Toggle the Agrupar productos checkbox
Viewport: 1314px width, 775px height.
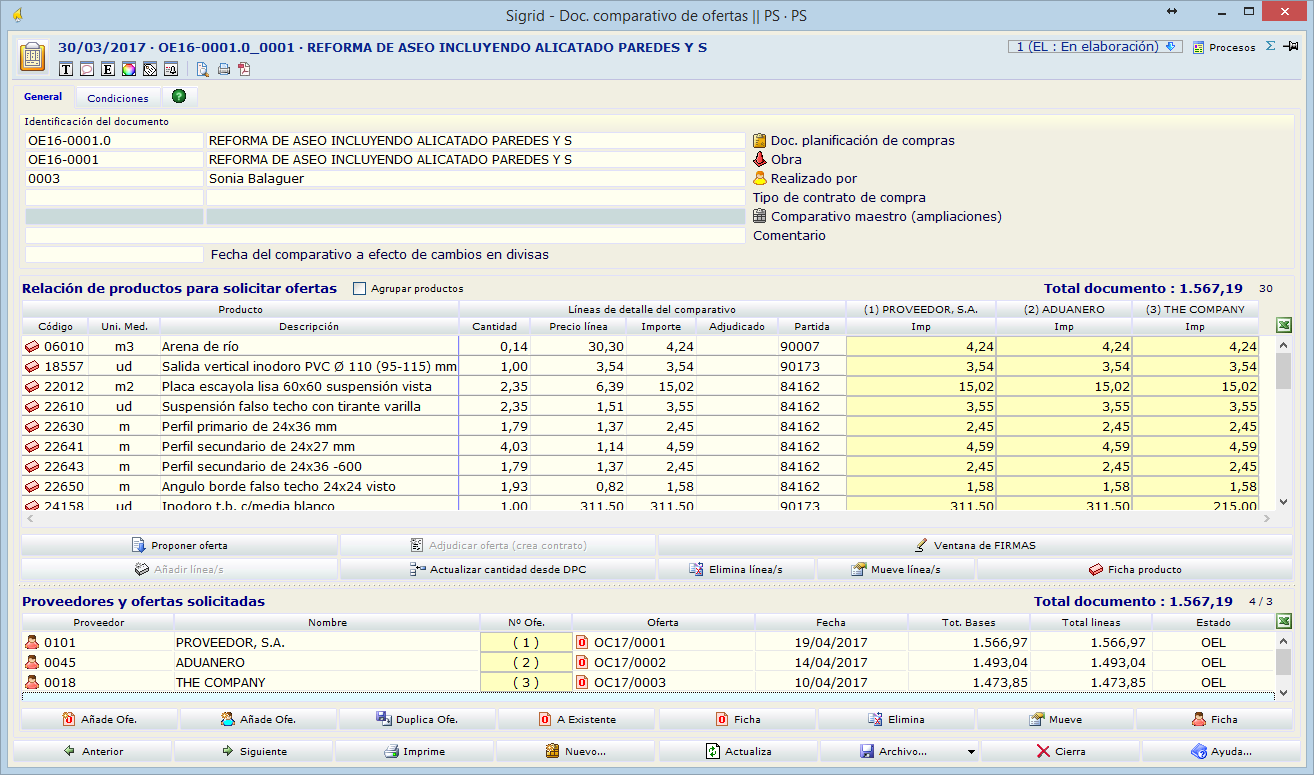coord(359,289)
